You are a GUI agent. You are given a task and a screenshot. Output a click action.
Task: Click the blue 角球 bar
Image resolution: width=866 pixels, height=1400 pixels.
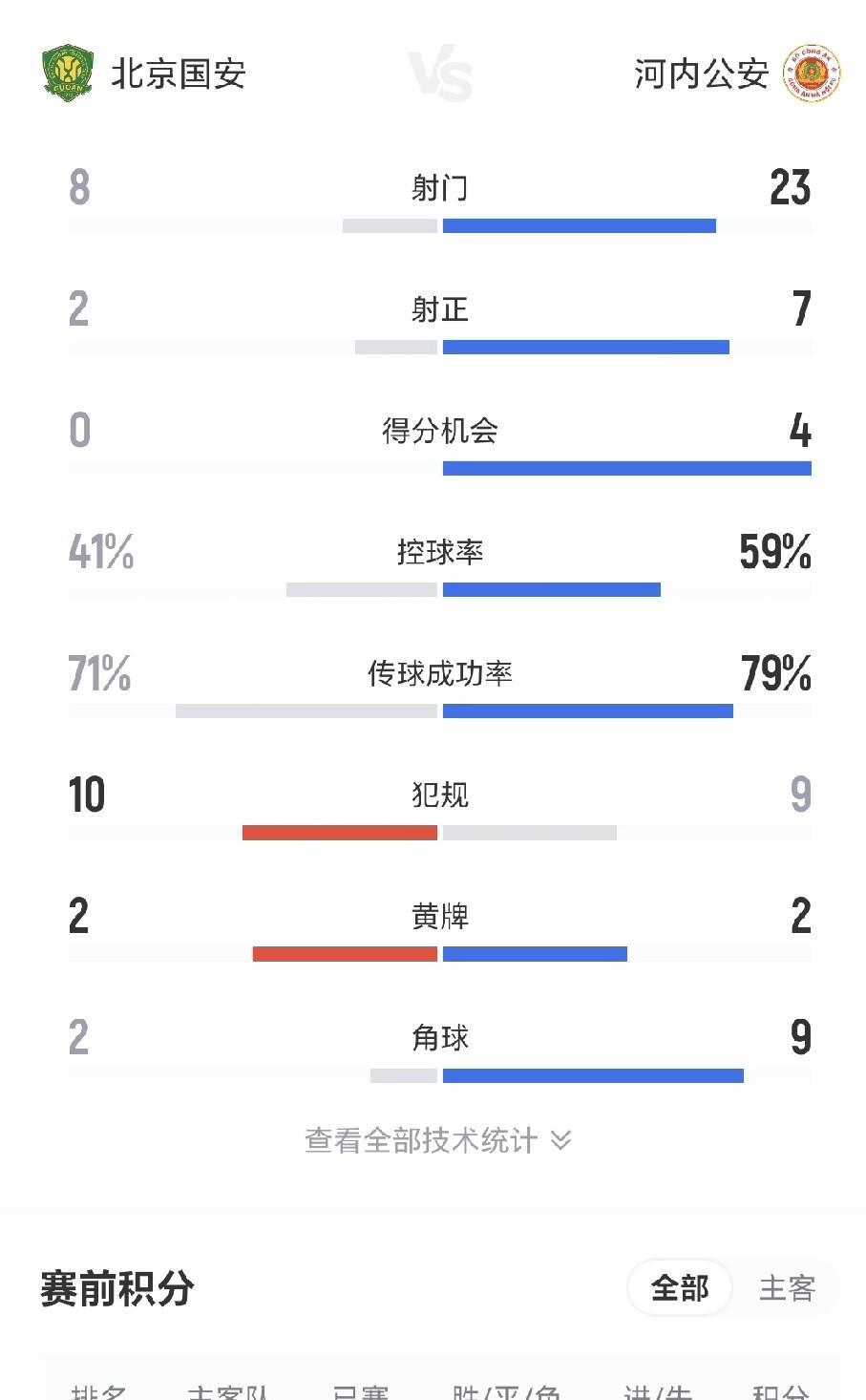(593, 1076)
